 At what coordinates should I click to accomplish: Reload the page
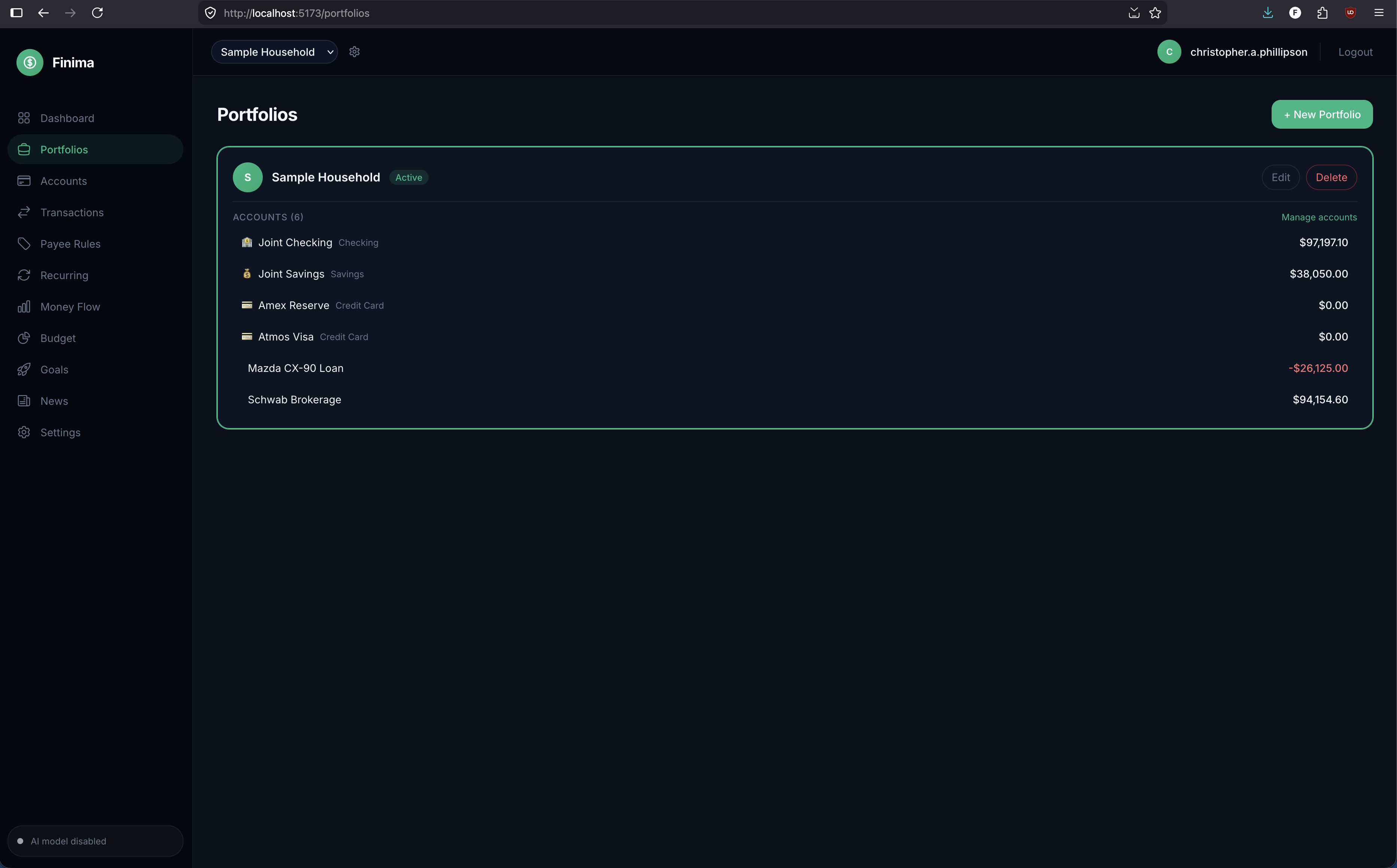coord(97,13)
